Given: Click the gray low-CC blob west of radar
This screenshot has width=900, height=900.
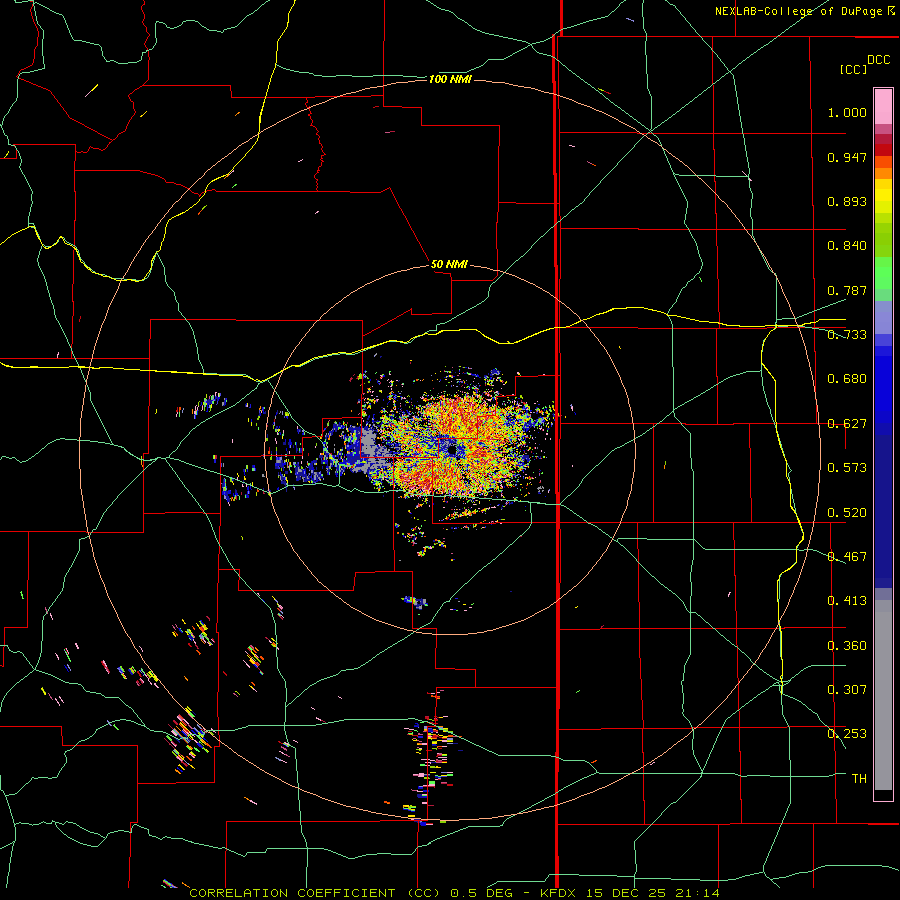Looking at the screenshot, I should (368, 451).
